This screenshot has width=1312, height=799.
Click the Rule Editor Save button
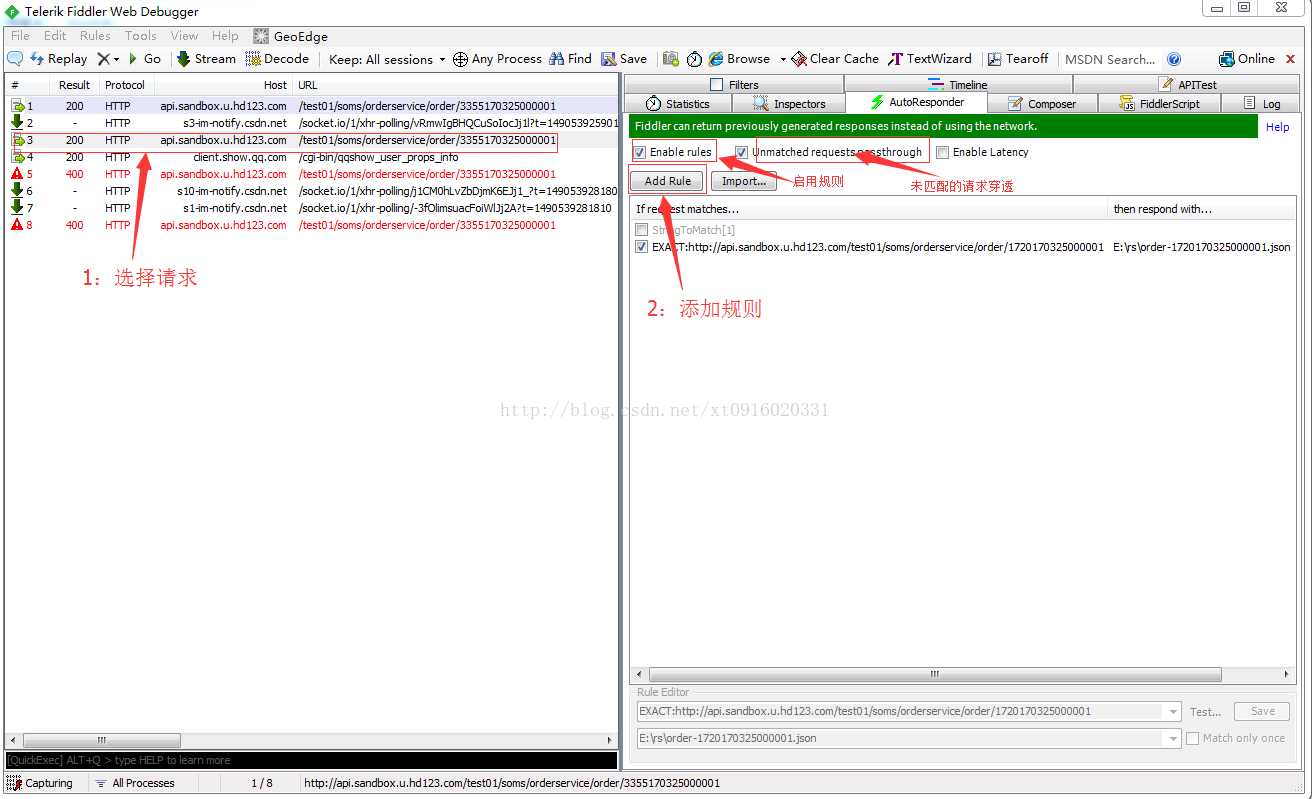coord(1262,712)
